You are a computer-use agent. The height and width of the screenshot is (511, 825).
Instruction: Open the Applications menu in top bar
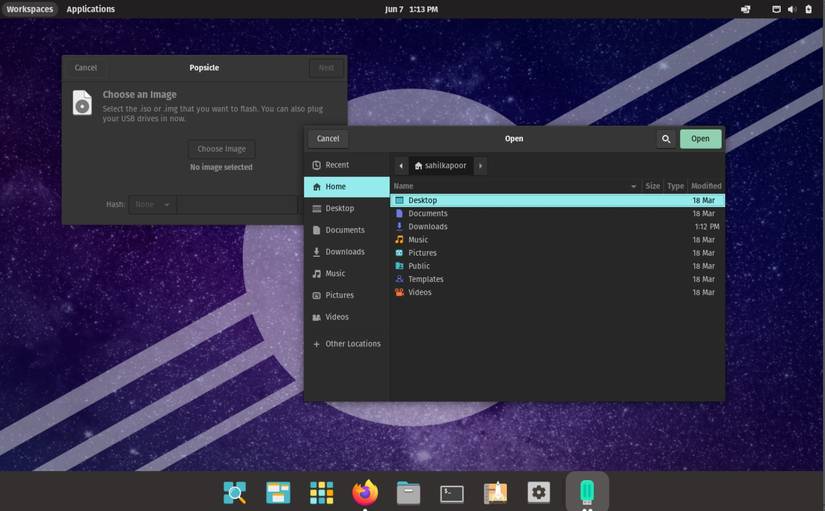point(90,9)
